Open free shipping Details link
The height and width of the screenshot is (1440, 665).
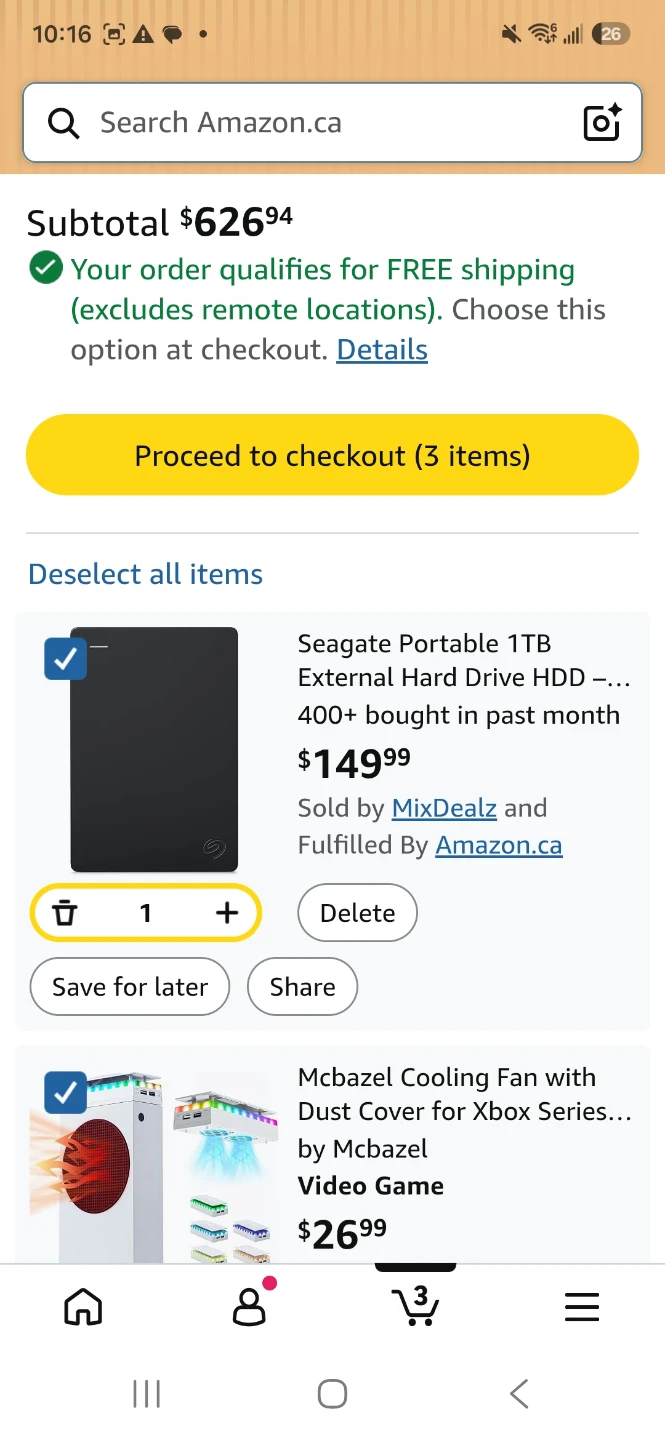point(382,350)
